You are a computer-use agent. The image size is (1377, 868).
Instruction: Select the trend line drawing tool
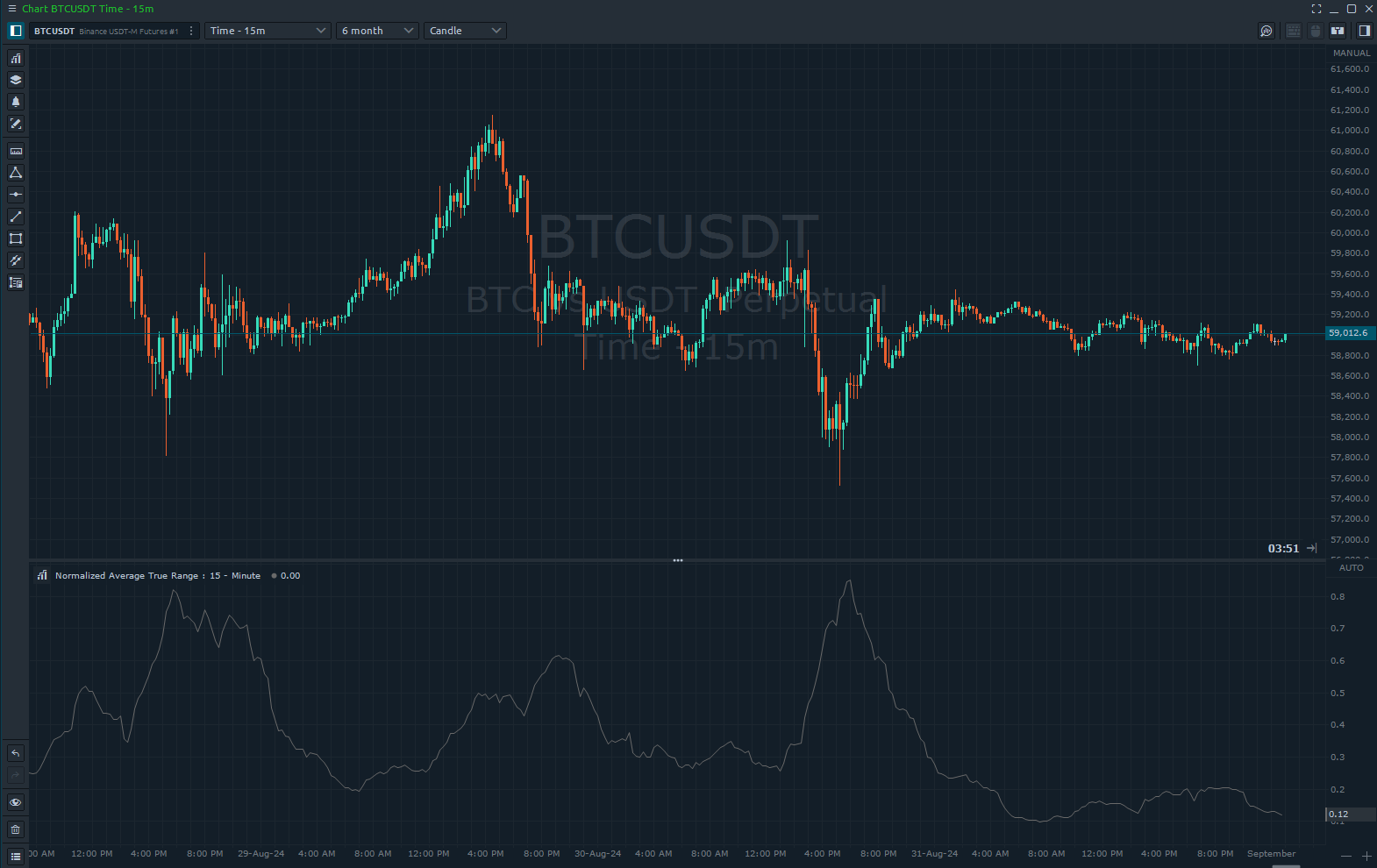click(16, 217)
